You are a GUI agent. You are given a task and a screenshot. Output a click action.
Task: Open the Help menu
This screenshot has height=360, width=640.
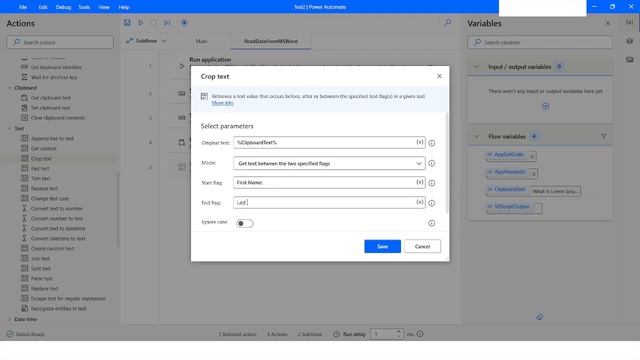pos(124,7)
